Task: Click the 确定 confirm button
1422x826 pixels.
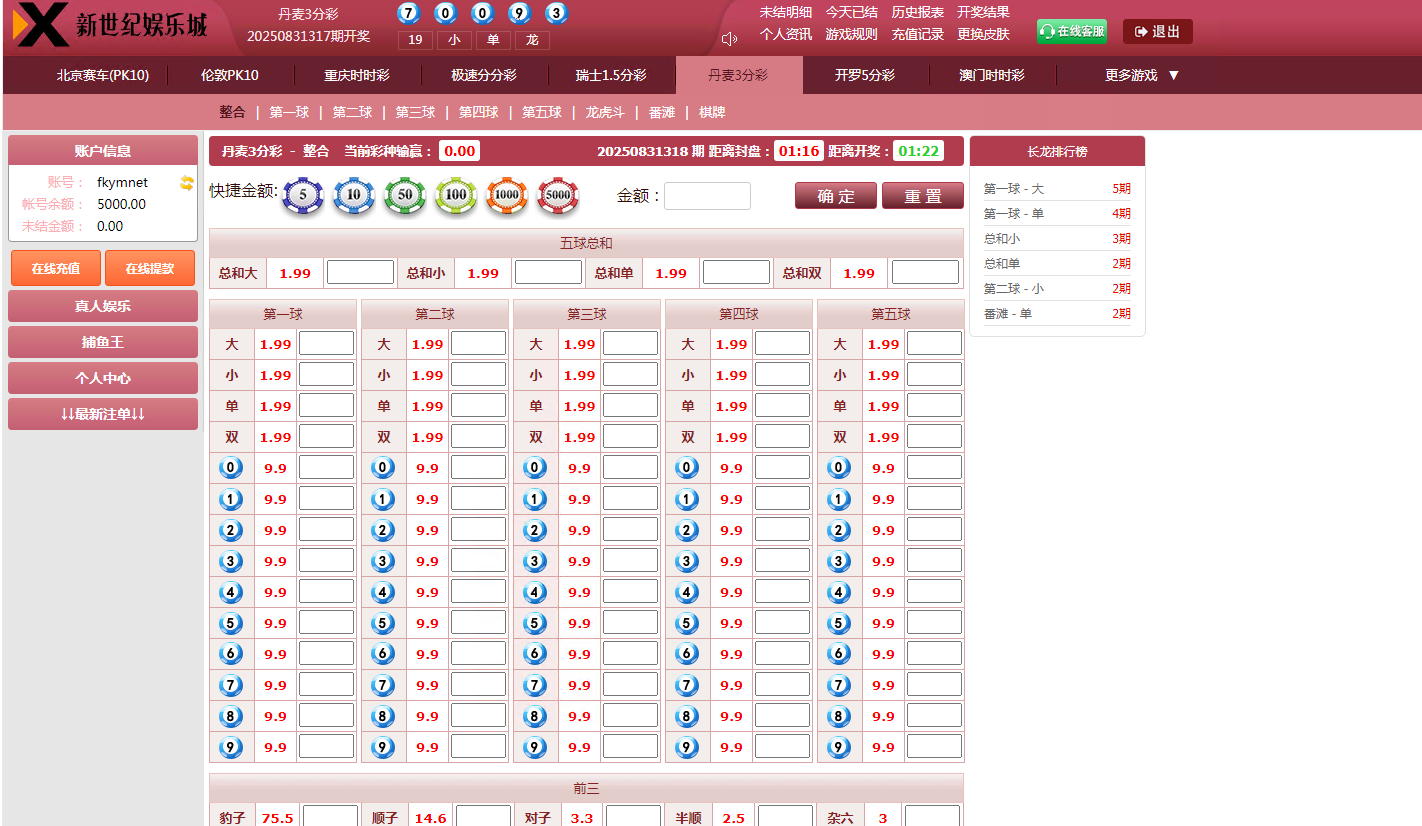Action: click(x=835, y=196)
